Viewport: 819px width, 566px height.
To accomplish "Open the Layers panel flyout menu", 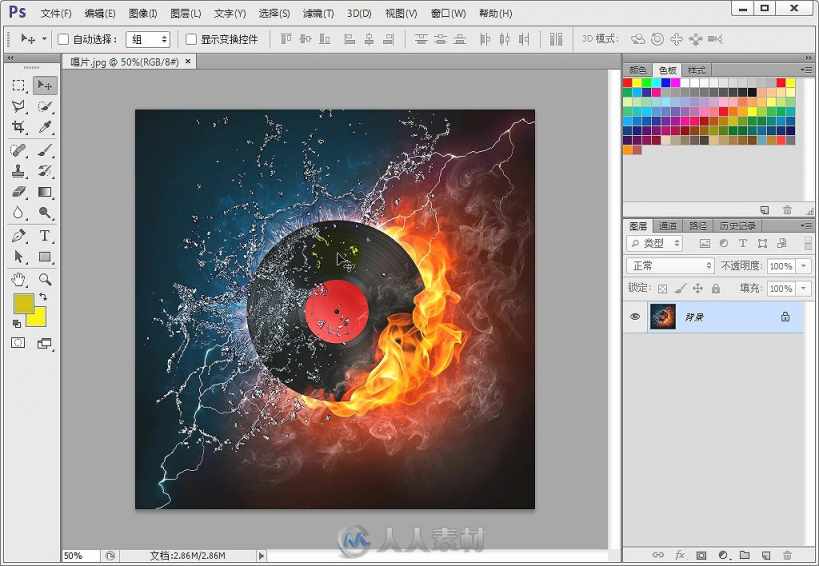I will click(807, 226).
